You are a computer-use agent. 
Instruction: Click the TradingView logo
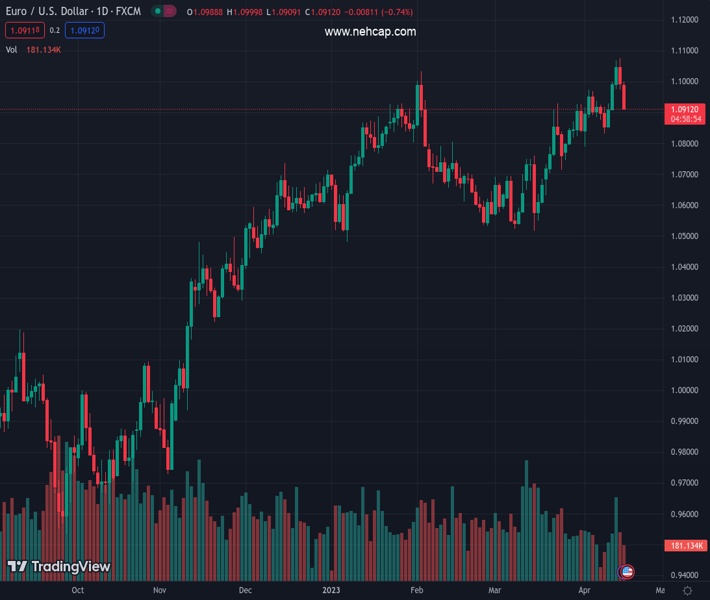click(x=58, y=567)
